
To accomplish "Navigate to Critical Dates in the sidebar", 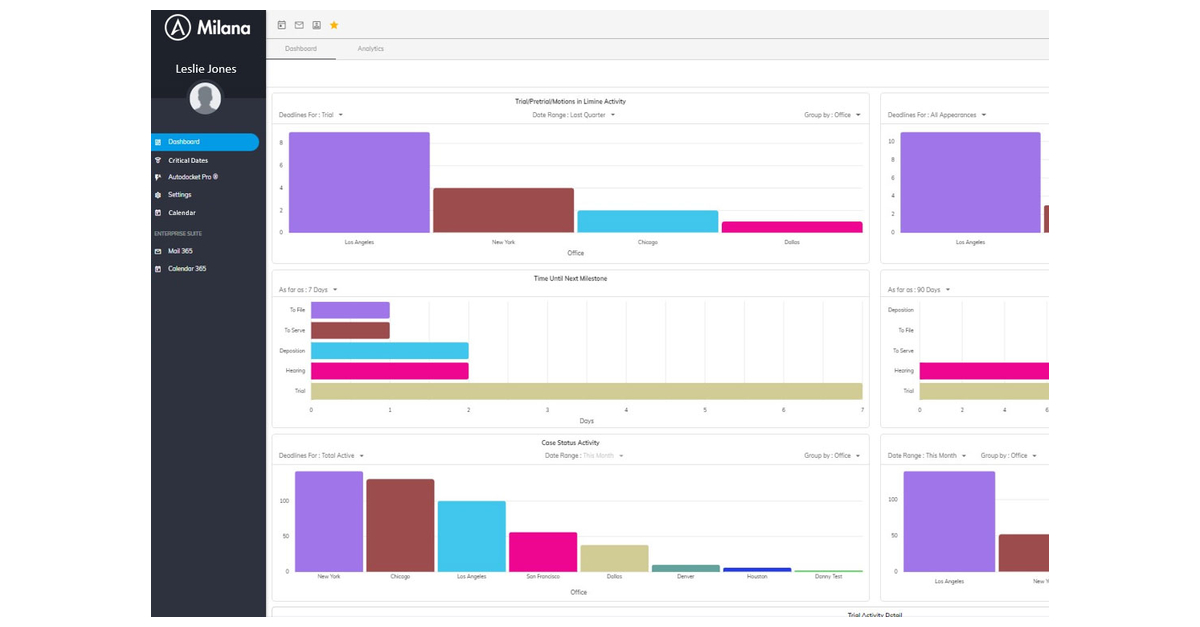I will [190, 160].
